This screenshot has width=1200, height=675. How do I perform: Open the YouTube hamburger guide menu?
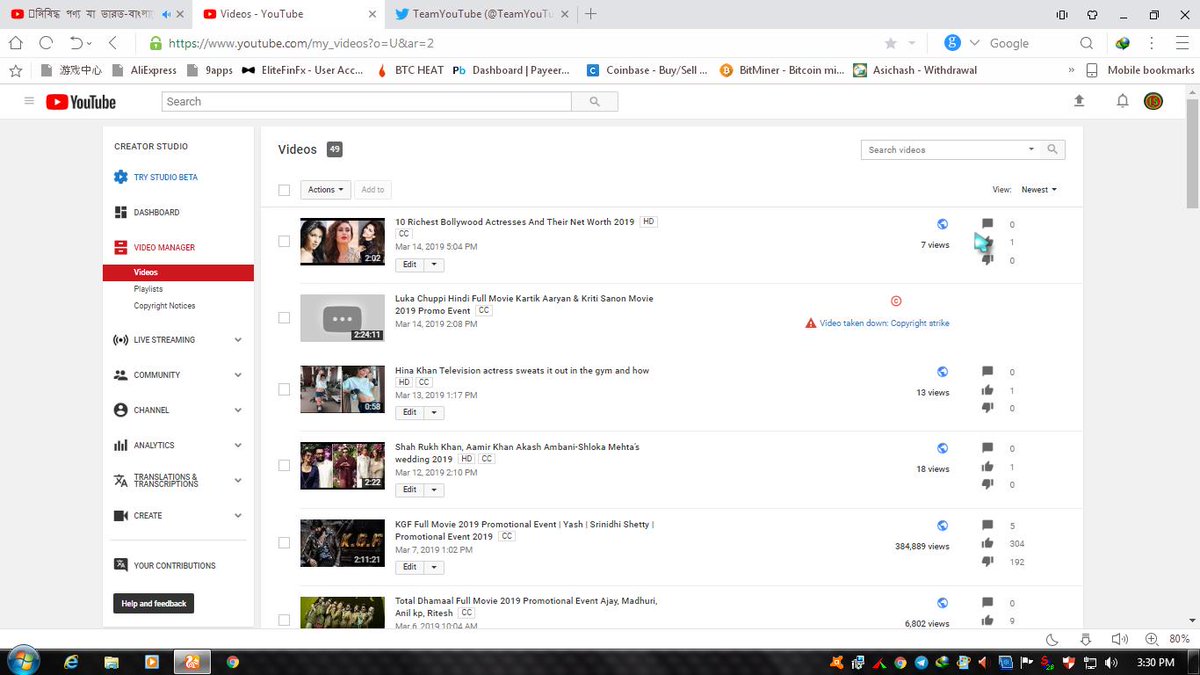(x=29, y=101)
